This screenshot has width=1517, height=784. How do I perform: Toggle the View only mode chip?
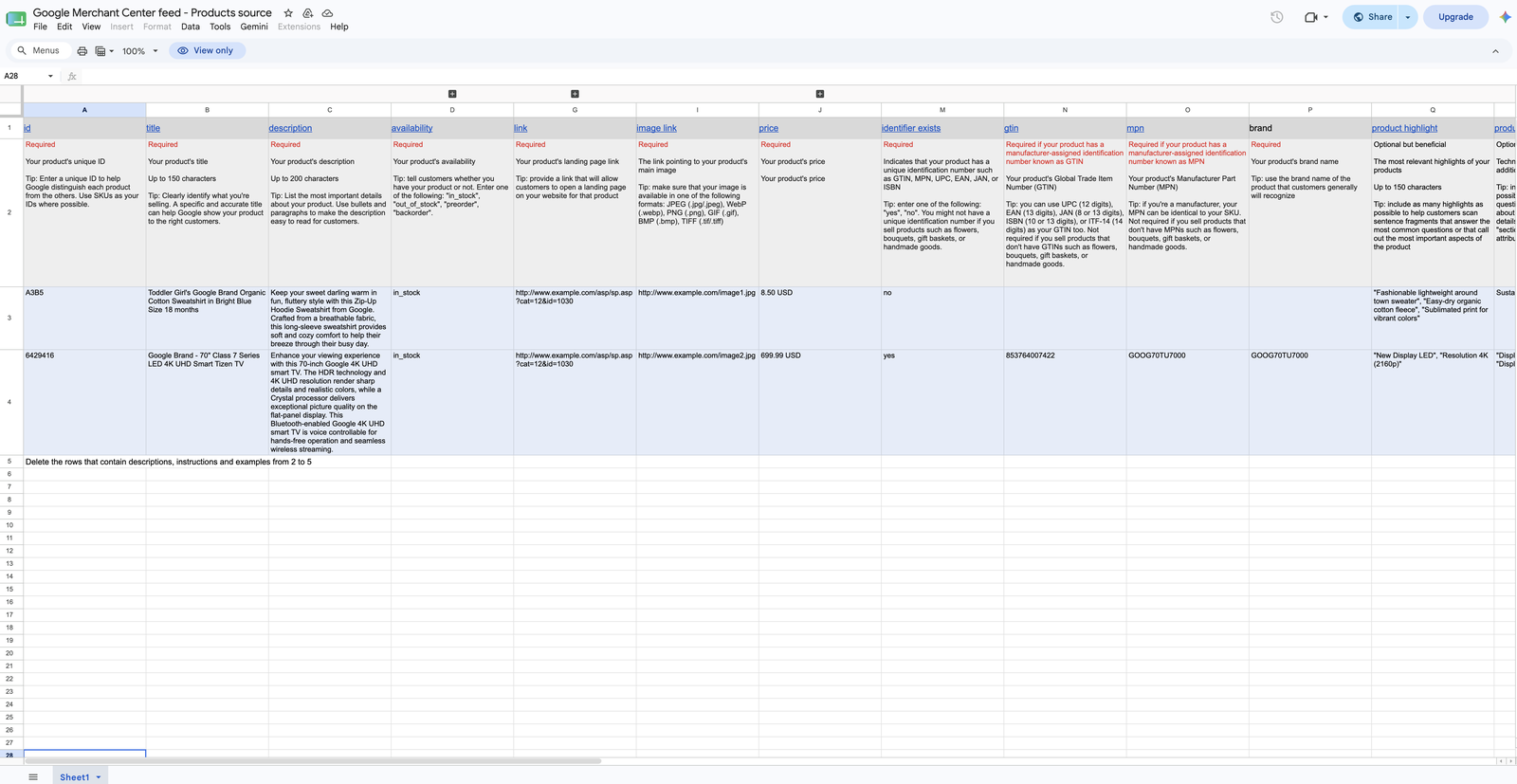point(207,51)
